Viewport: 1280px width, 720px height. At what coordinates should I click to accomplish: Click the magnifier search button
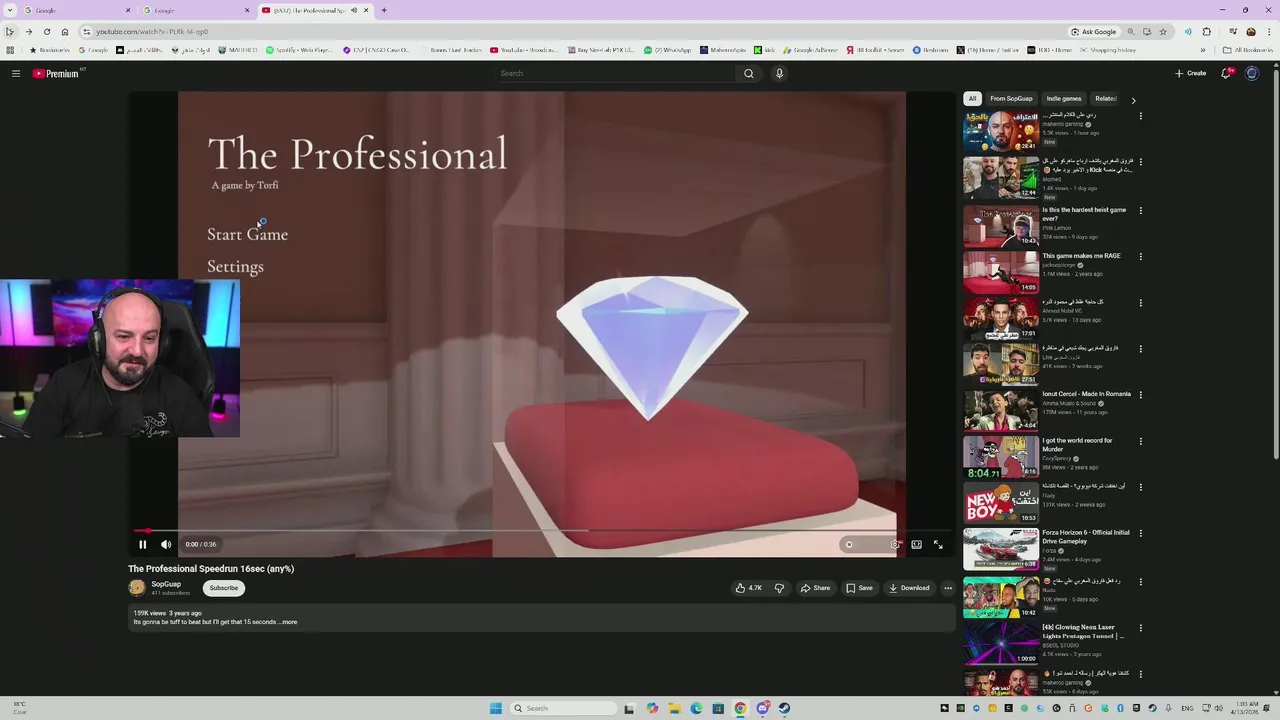pos(748,73)
